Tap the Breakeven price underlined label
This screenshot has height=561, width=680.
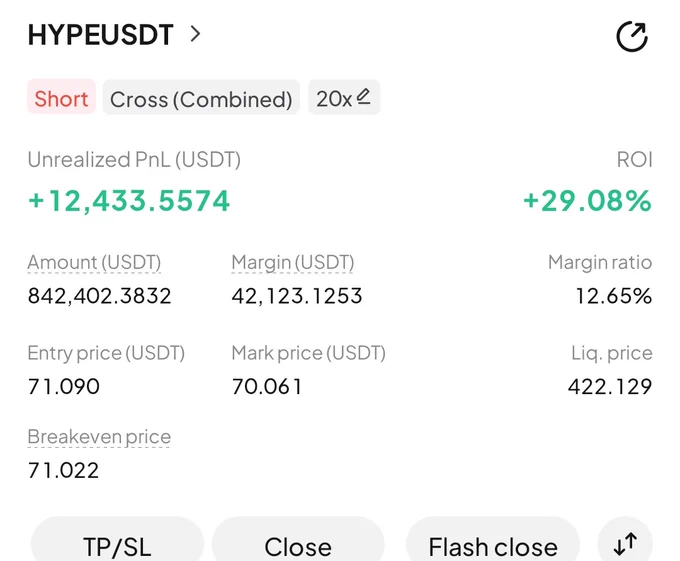click(x=99, y=437)
